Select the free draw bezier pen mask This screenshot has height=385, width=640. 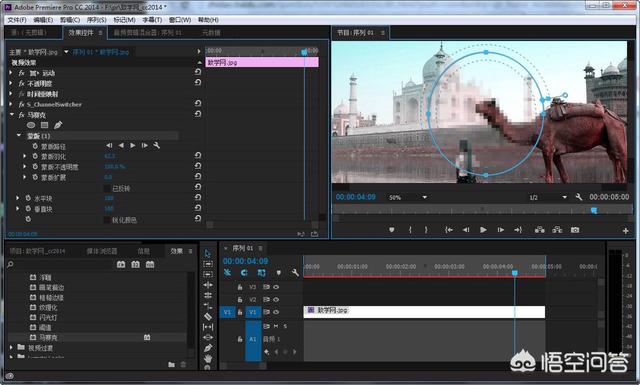pyautogui.click(x=58, y=125)
